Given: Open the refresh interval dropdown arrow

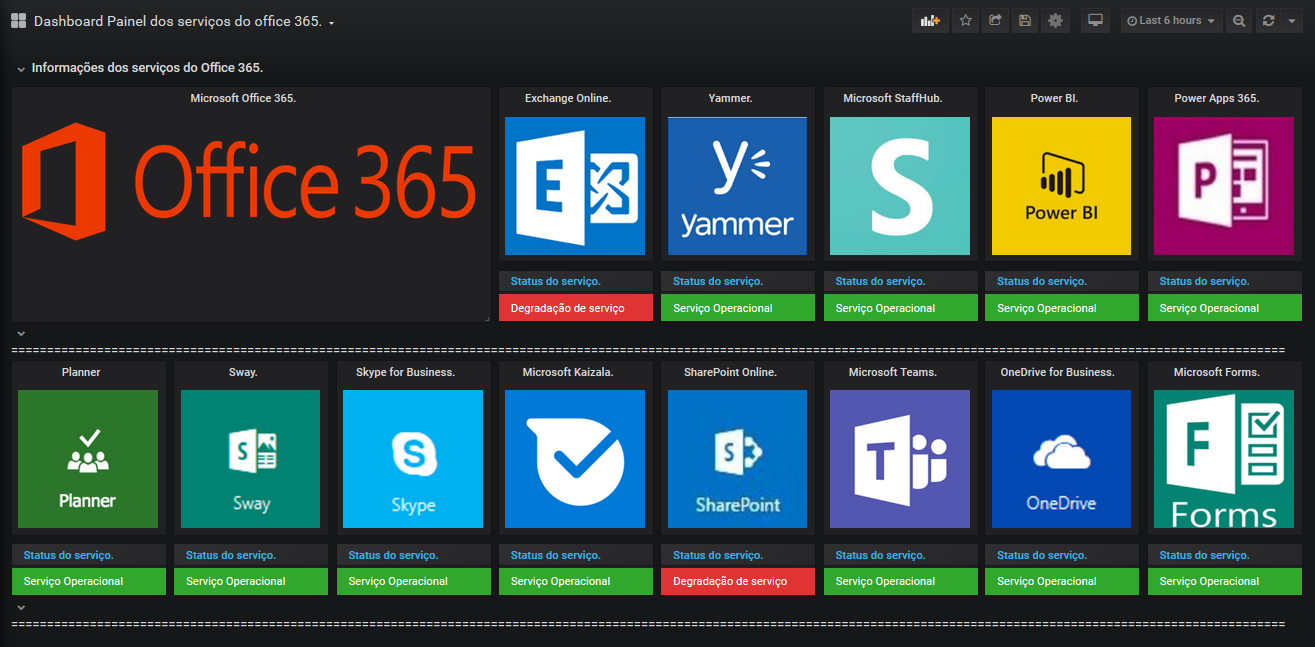Looking at the screenshot, I should pos(1292,20).
